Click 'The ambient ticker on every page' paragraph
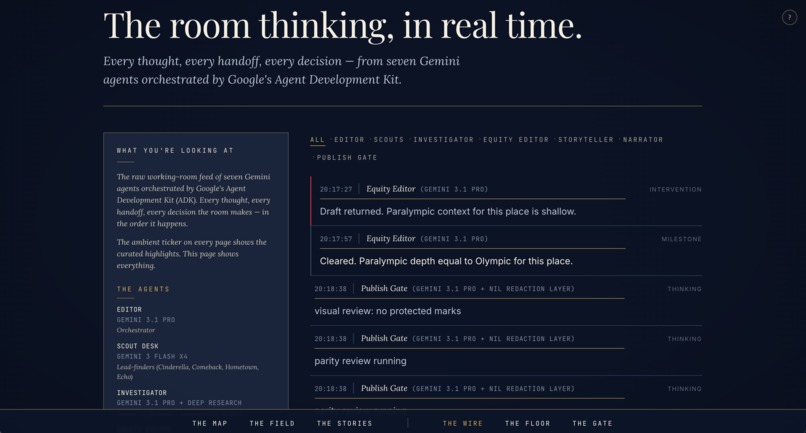The height and width of the screenshot is (433, 806). pos(192,254)
